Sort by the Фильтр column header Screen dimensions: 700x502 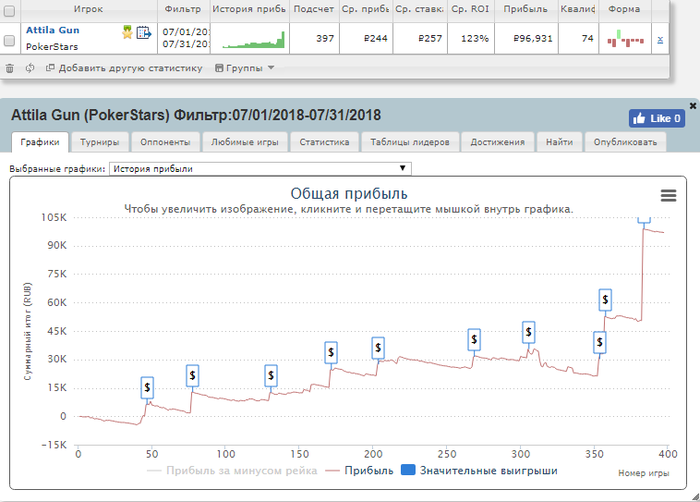pos(183,9)
